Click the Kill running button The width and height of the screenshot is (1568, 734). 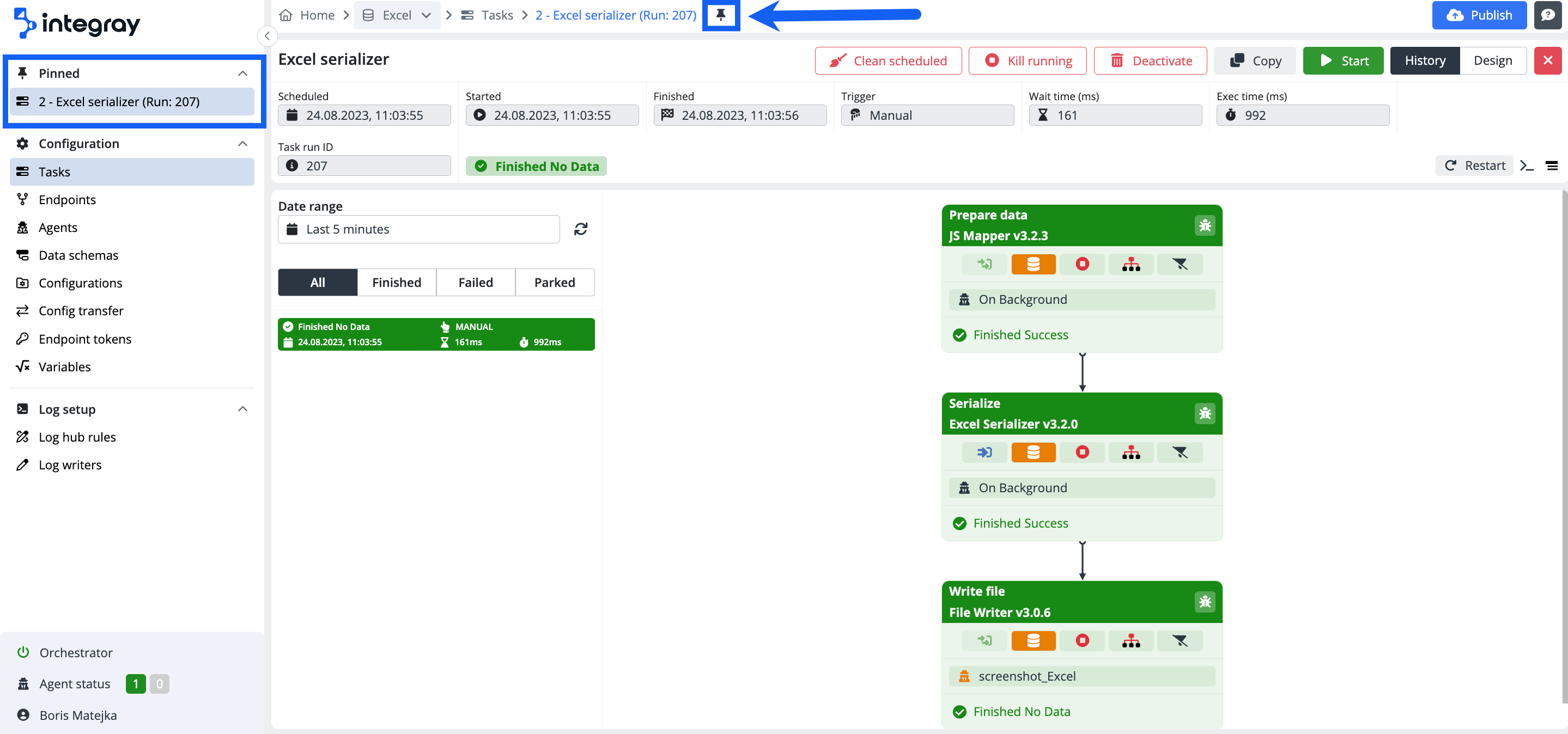tap(1028, 61)
